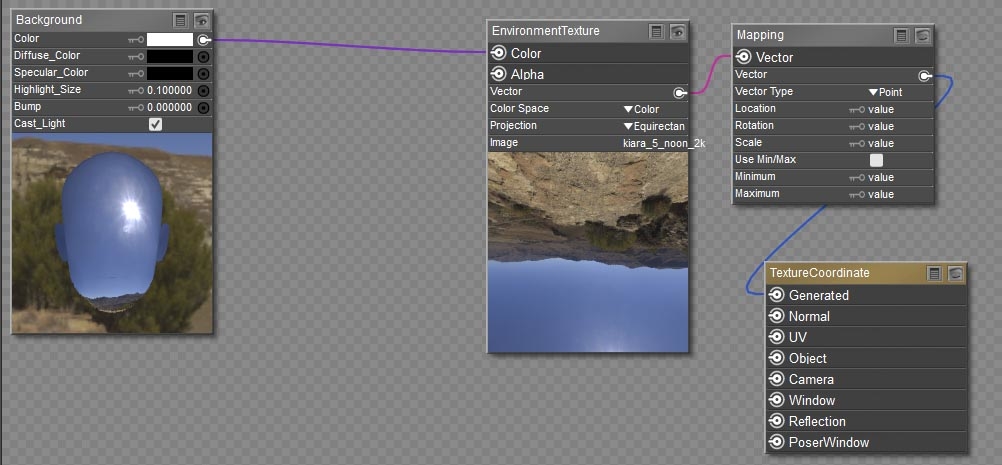Click the Scale value field
Screen dimensions: 1002x465
pyautogui.click(x=881, y=144)
